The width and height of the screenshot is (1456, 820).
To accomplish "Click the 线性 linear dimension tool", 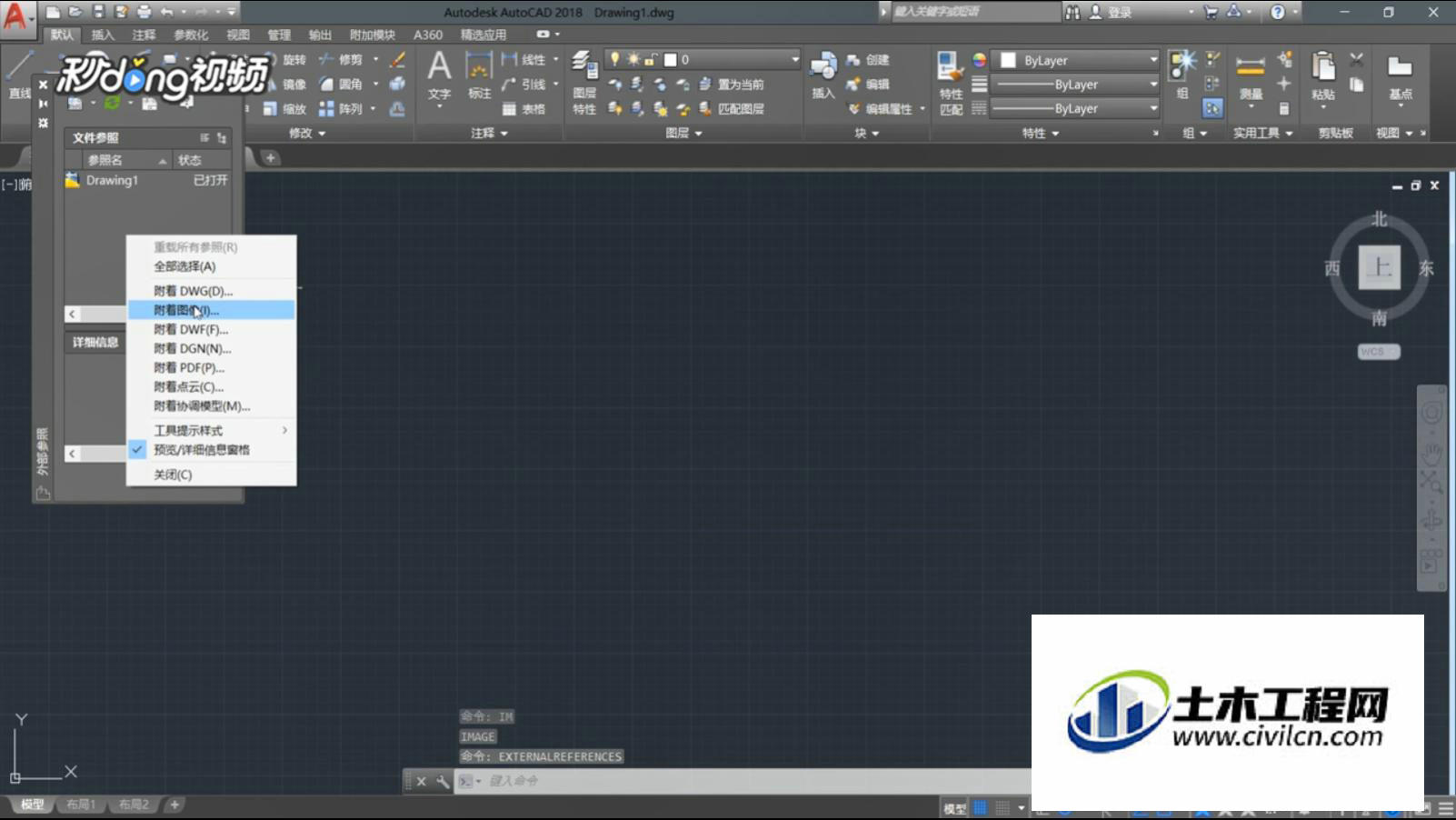I will [x=524, y=60].
